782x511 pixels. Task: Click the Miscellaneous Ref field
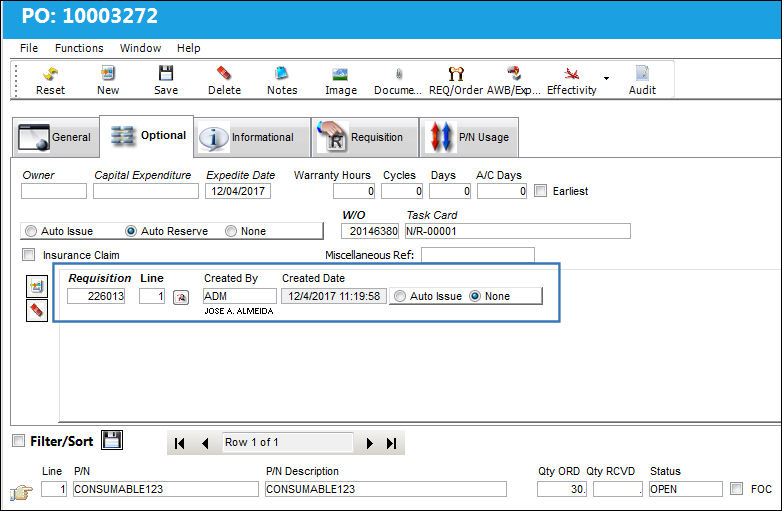pyautogui.click(x=478, y=255)
